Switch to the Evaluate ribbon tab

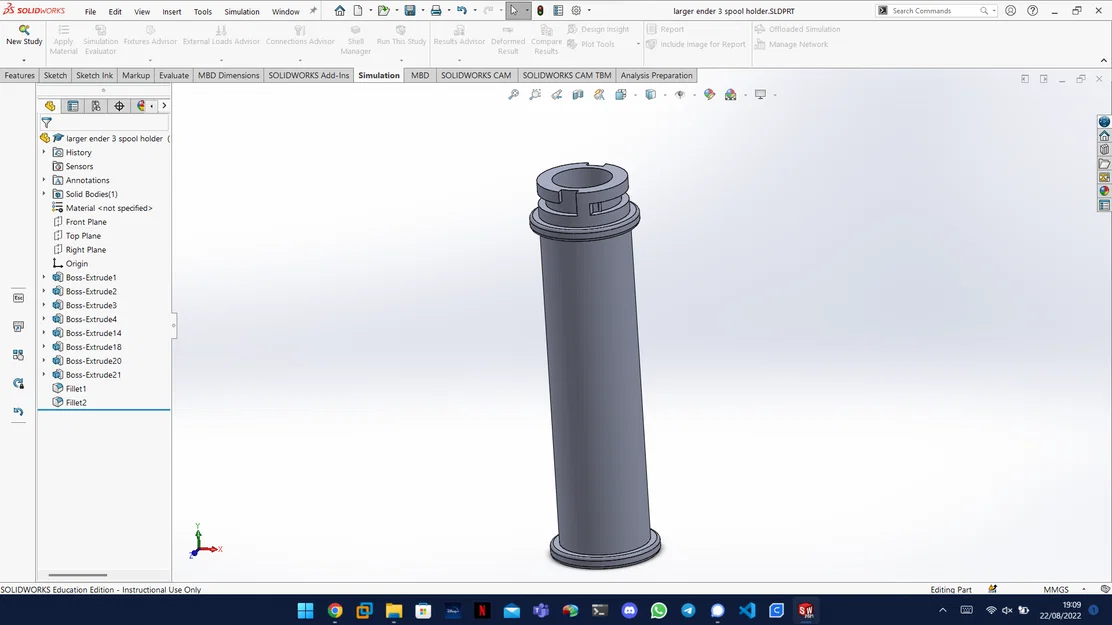click(173, 75)
